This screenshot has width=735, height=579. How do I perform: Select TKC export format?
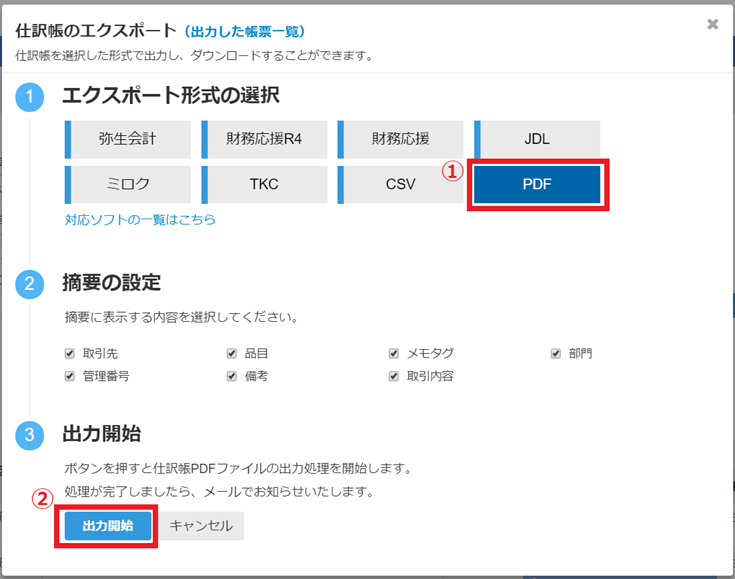coord(264,184)
